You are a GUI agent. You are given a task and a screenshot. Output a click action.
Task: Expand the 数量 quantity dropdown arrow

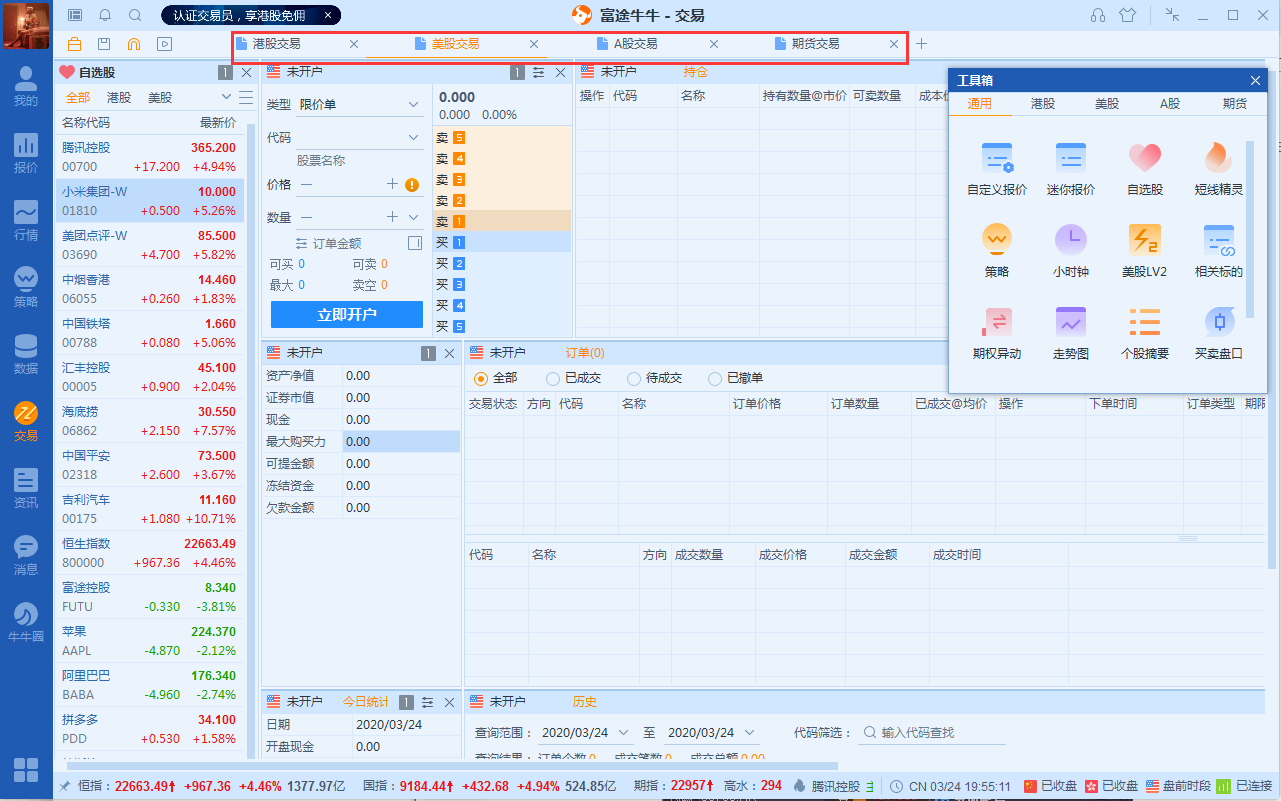(414, 217)
